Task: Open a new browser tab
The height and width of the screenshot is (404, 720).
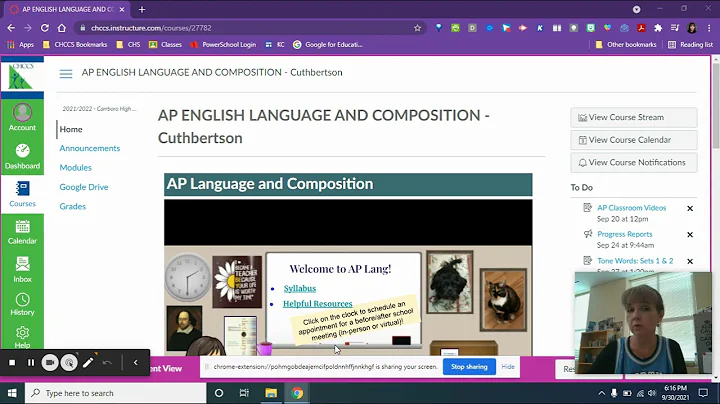Action: (x=142, y=9)
